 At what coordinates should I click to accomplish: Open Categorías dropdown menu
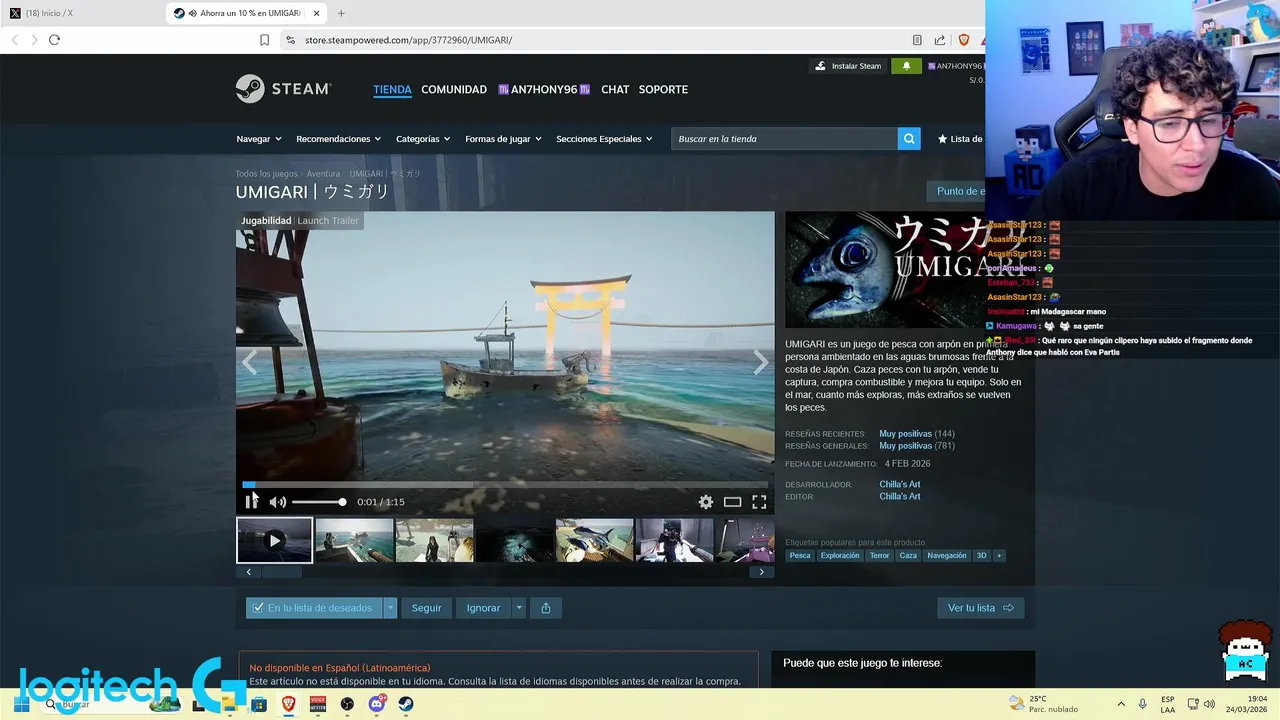423,139
